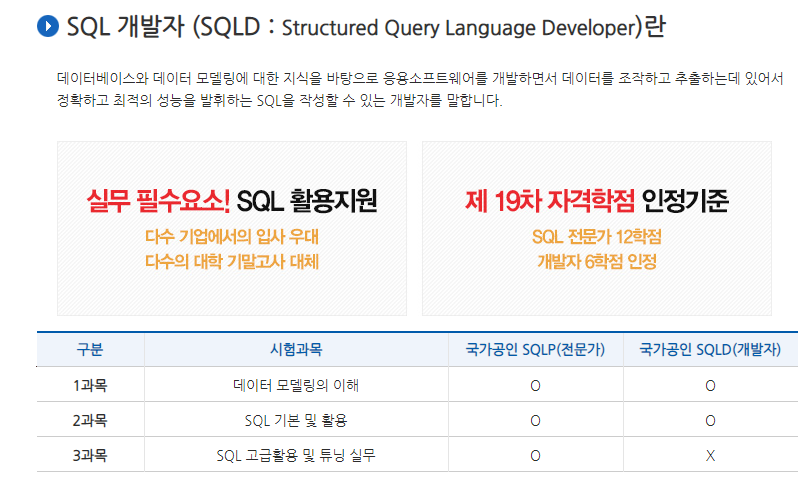Select the '3과목' row label
This screenshot has height=482, width=812.
click(x=90, y=456)
